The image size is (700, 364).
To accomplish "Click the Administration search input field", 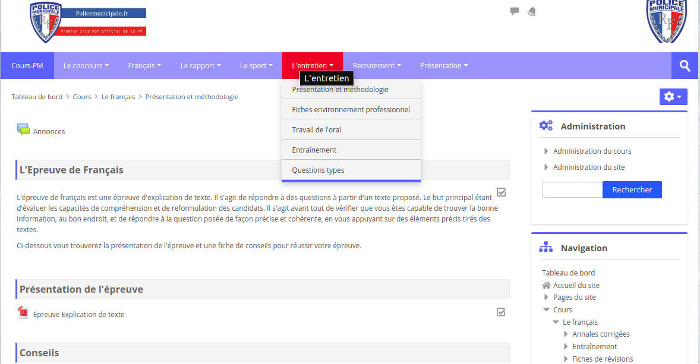I will 572,189.
